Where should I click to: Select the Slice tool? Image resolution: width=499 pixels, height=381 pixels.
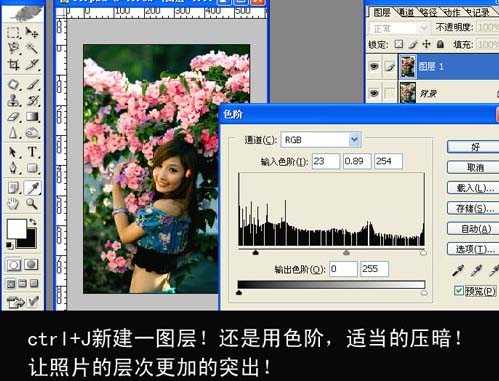click(32, 65)
